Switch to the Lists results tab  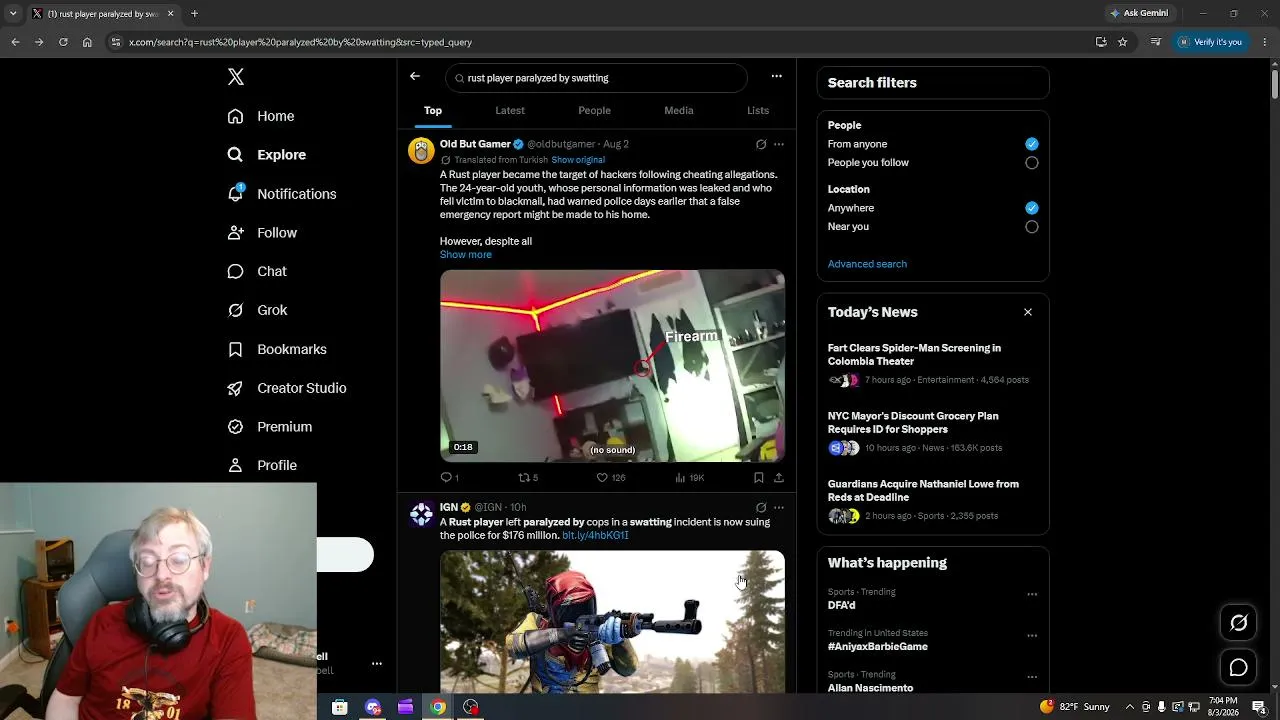tap(758, 110)
